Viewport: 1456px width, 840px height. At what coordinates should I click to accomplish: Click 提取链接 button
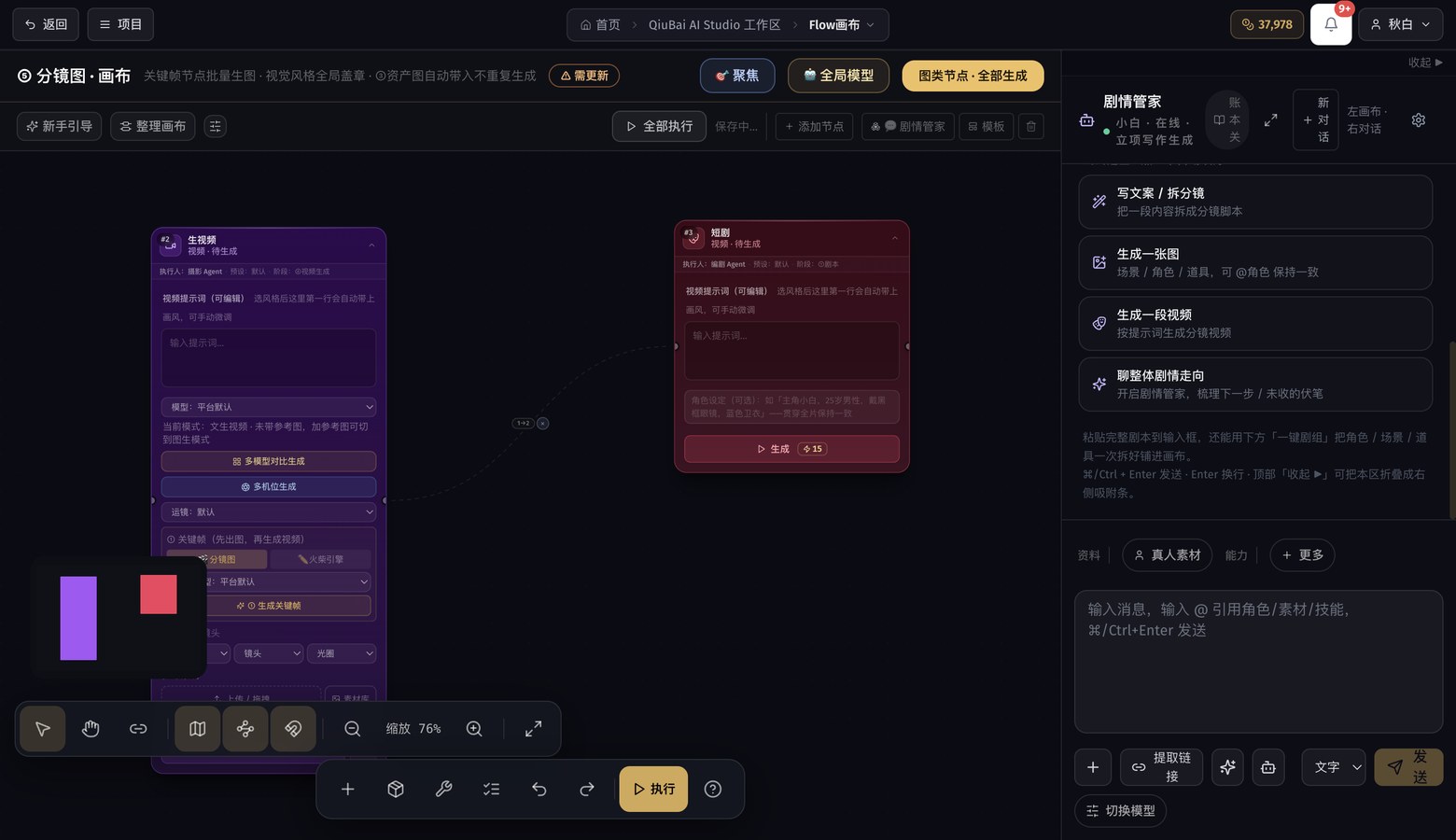click(x=1161, y=767)
